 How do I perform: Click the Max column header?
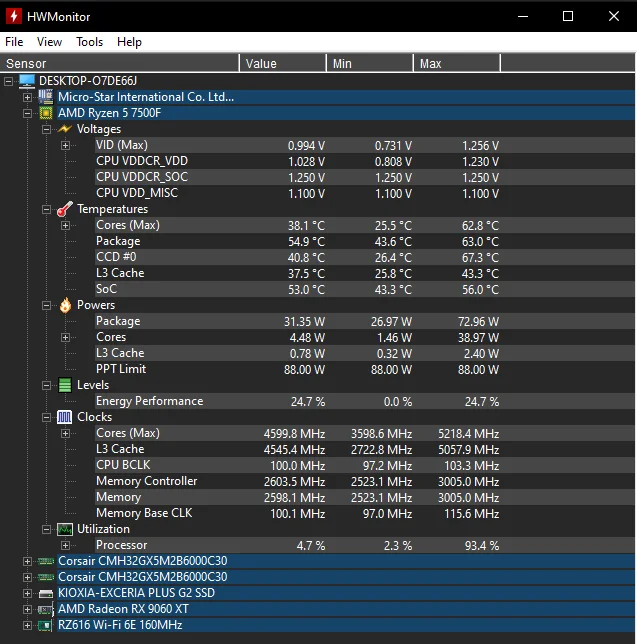point(457,64)
